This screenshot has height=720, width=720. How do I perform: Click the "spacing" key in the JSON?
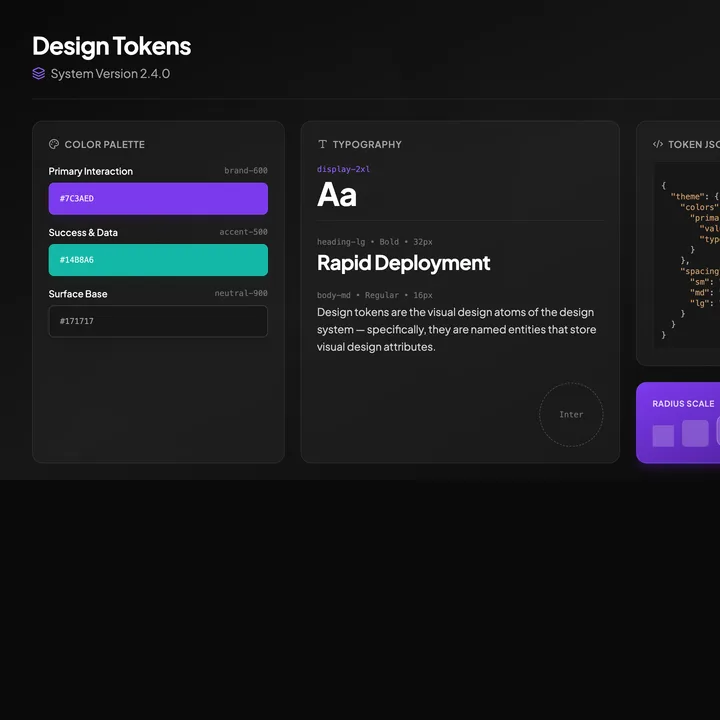coord(700,271)
